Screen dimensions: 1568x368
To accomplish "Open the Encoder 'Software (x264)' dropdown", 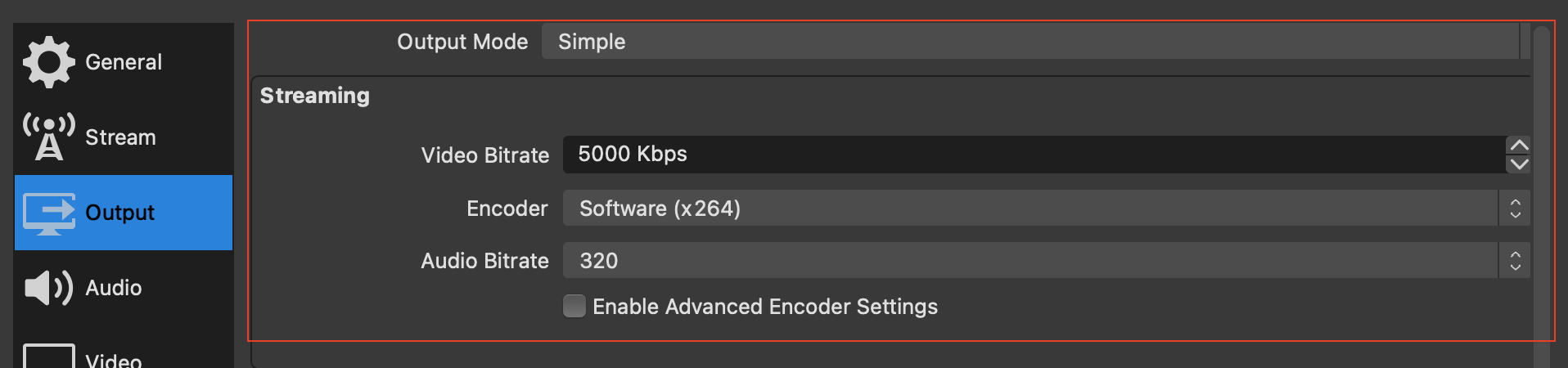I will (x=1030, y=209).
